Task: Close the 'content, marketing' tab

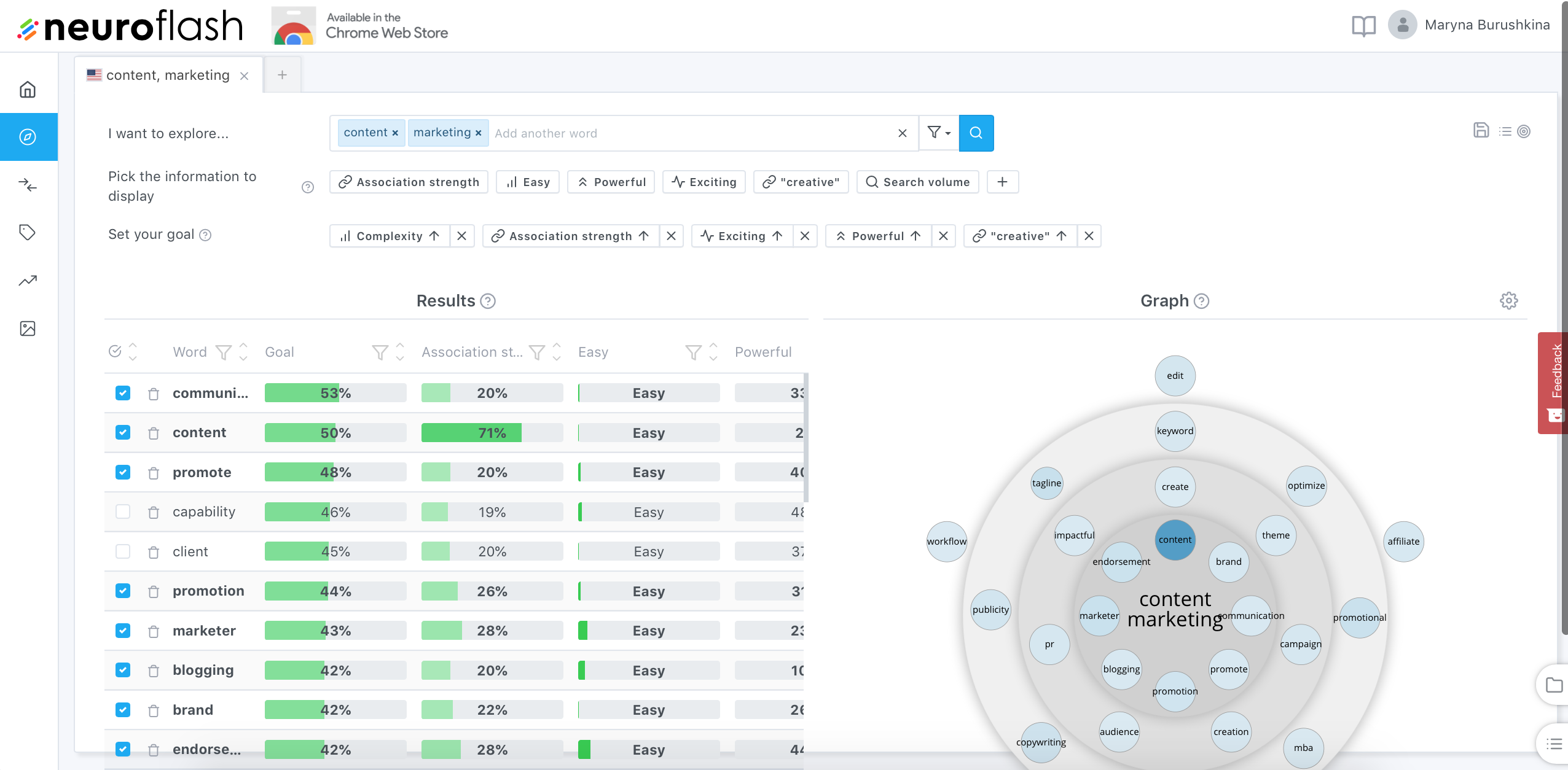Action: click(245, 76)
